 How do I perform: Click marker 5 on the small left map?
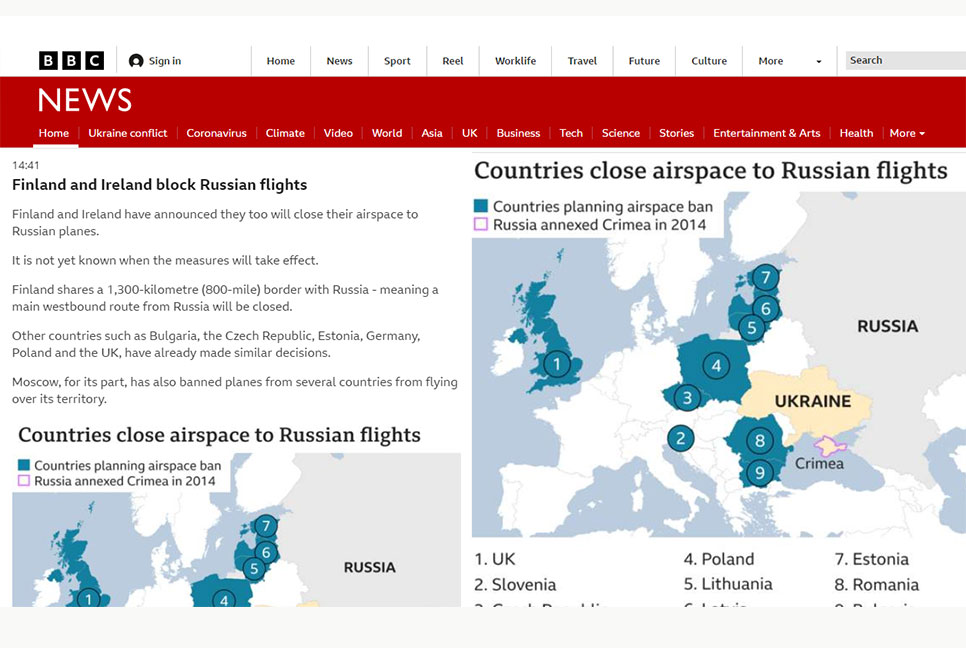click(254, 569)
